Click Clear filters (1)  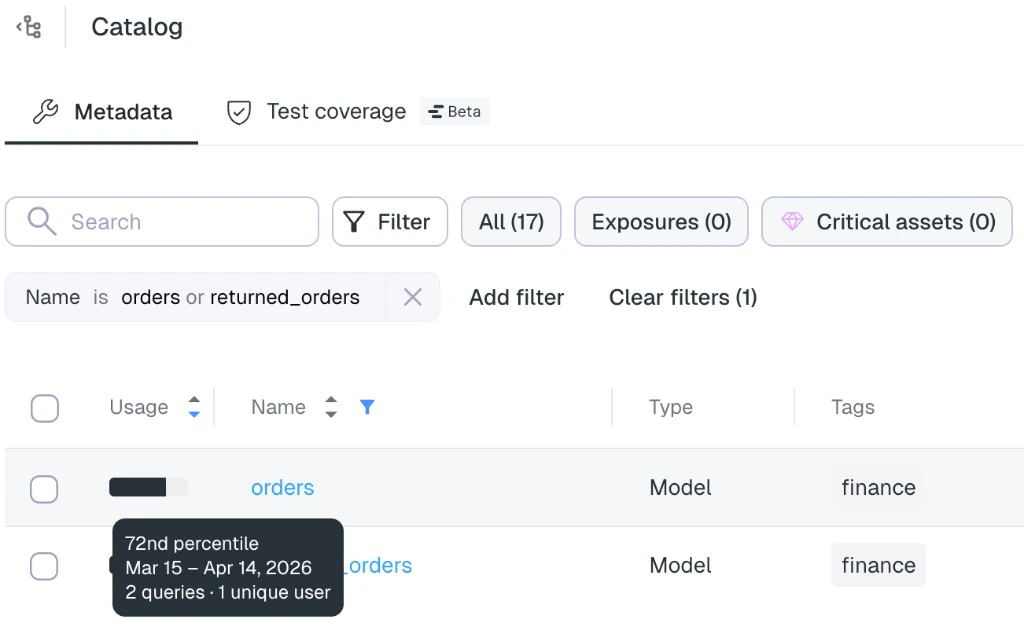(x=682, y=297)
